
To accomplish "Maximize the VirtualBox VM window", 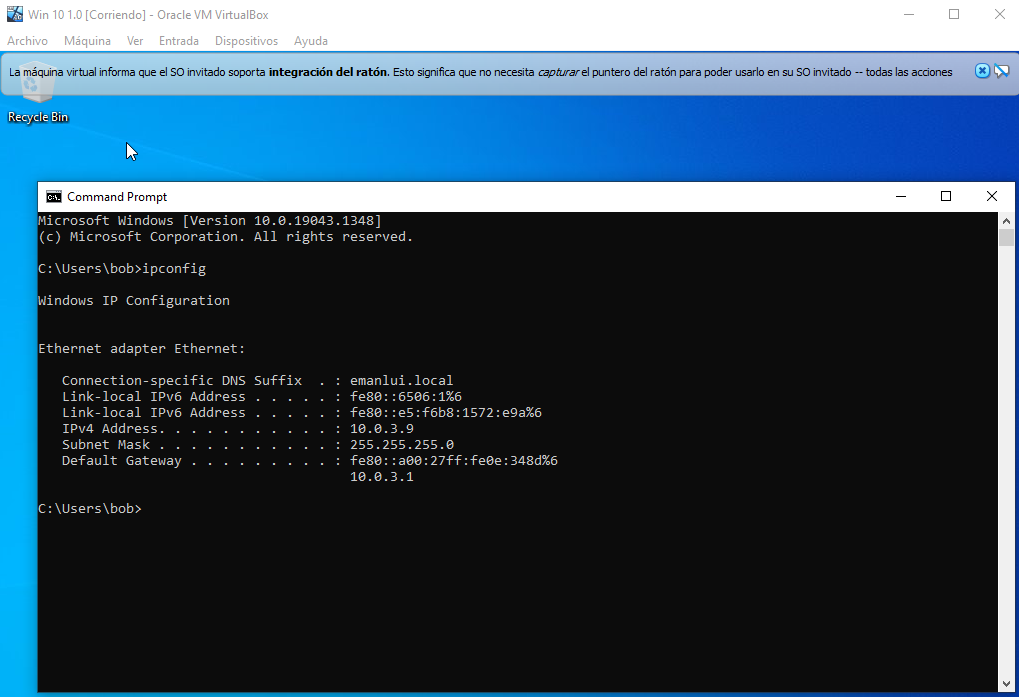I will point(954,15).
